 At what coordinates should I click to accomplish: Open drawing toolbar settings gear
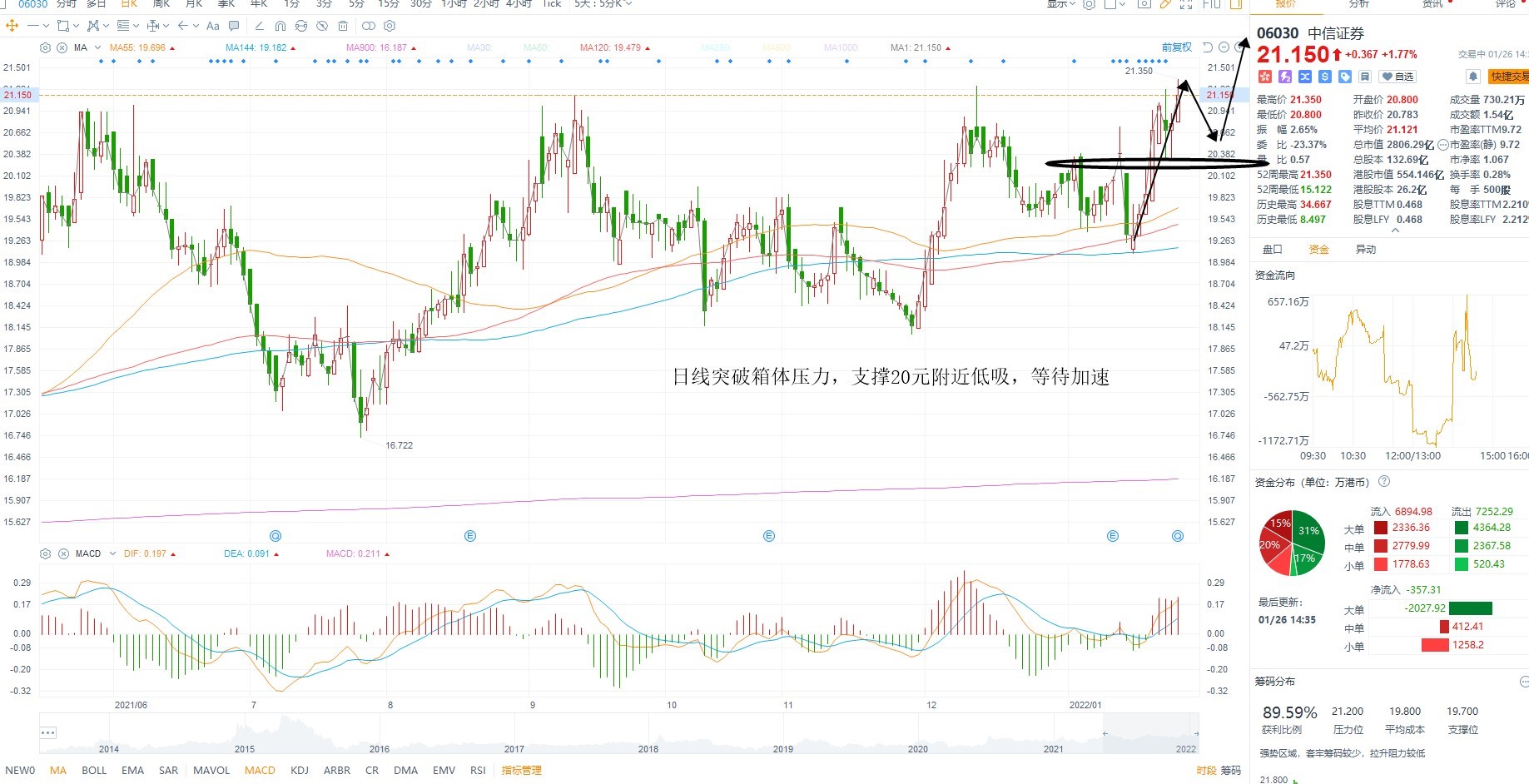pyautogui.click(x=390, y=26)
